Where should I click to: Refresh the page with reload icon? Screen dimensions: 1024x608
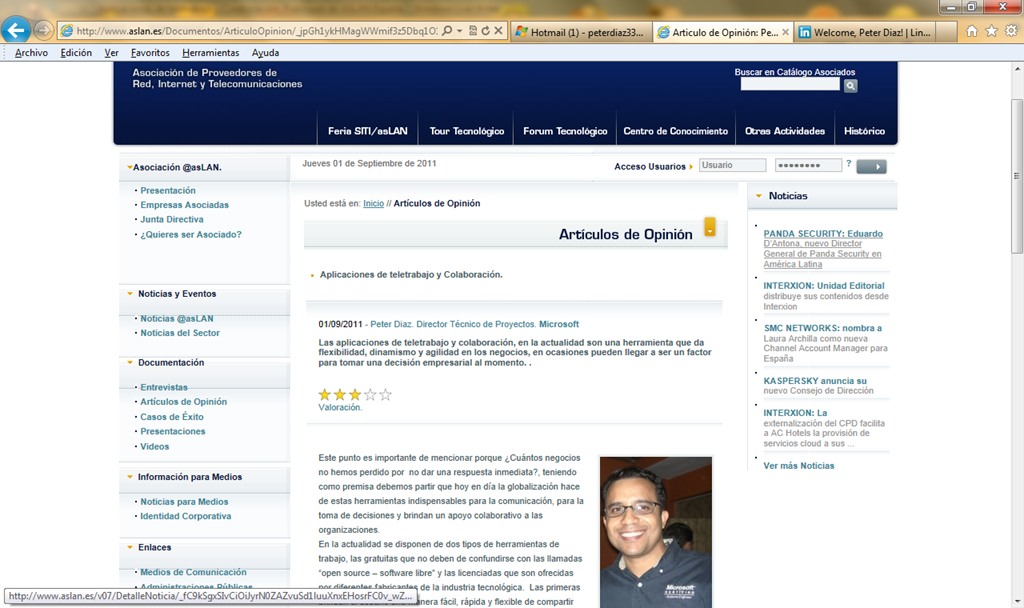[485, 31]
